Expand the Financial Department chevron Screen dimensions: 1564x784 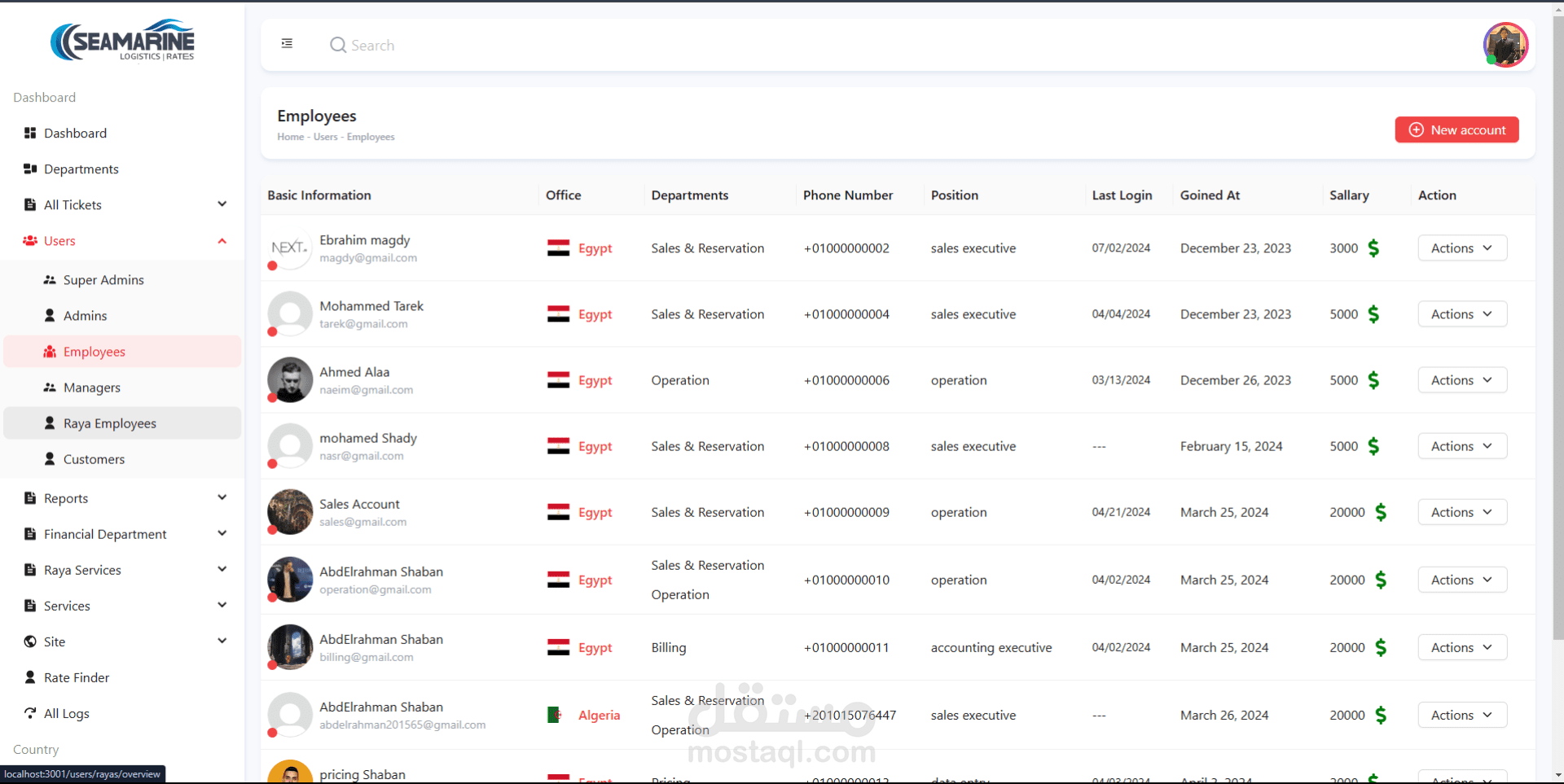tap(222, 533)
